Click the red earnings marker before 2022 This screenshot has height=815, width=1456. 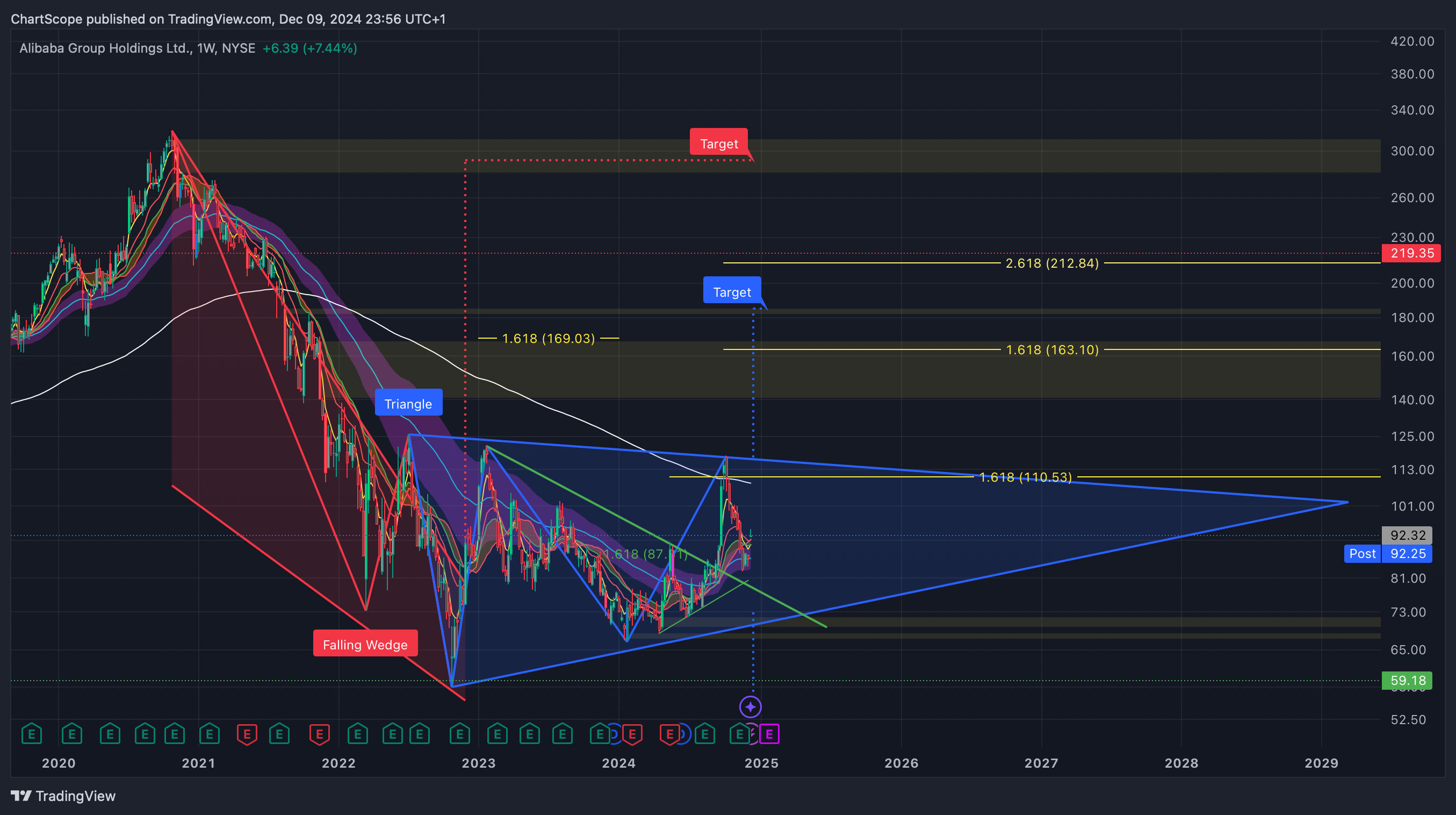click(319, 734)
